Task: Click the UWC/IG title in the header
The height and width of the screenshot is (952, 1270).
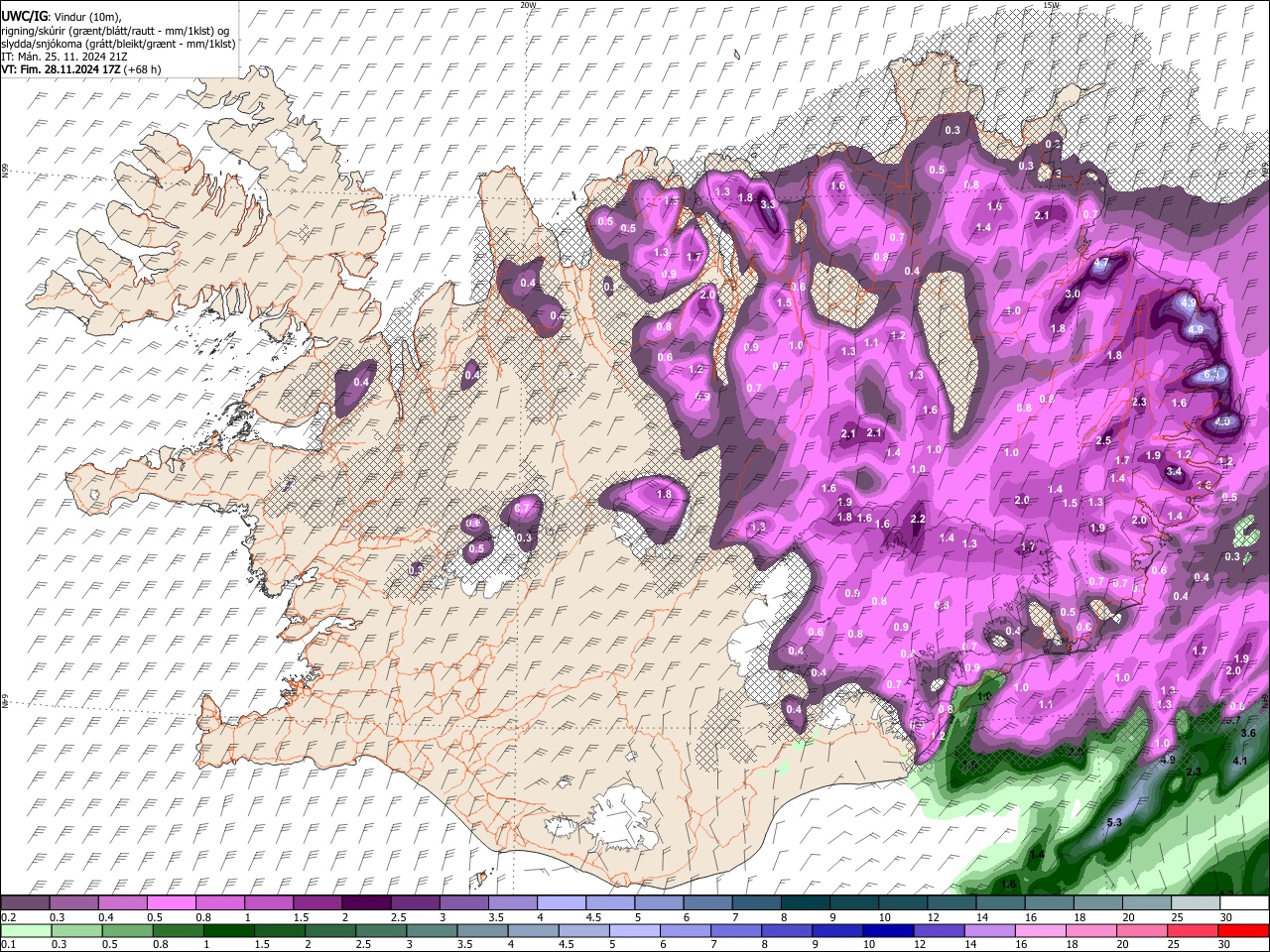Action: click(x=24, y=15)
